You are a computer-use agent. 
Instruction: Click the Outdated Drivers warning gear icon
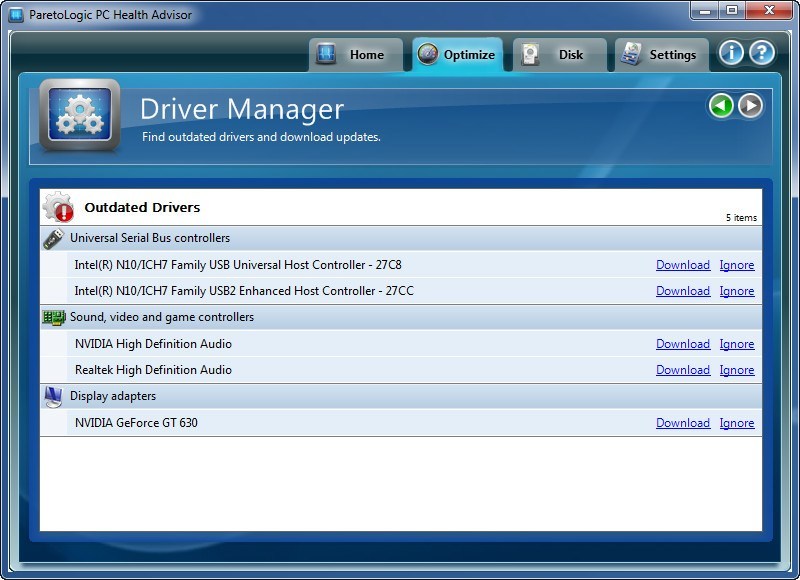click(x=58, y=206)
